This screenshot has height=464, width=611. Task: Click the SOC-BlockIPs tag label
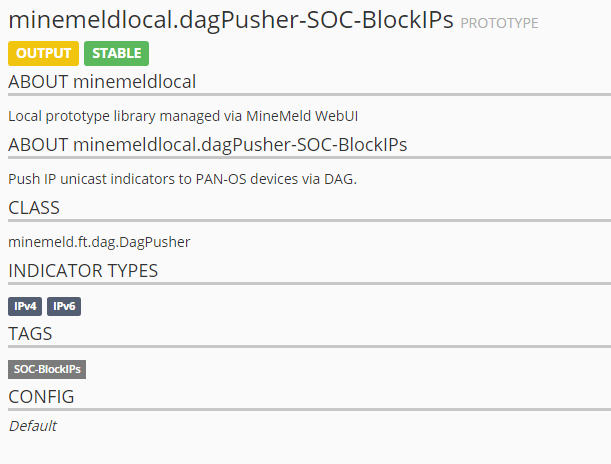[47, 369]
